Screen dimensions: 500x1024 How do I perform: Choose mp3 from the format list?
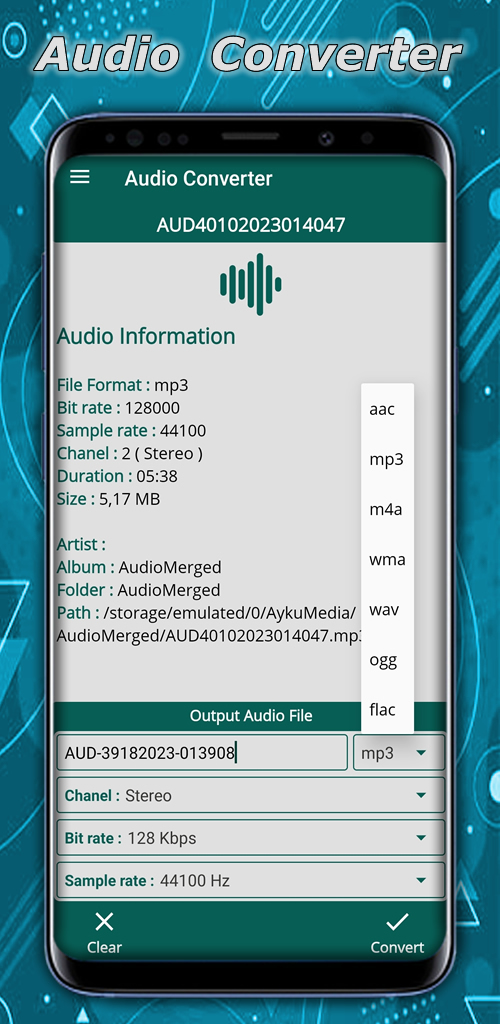click(x=387, y=460)
